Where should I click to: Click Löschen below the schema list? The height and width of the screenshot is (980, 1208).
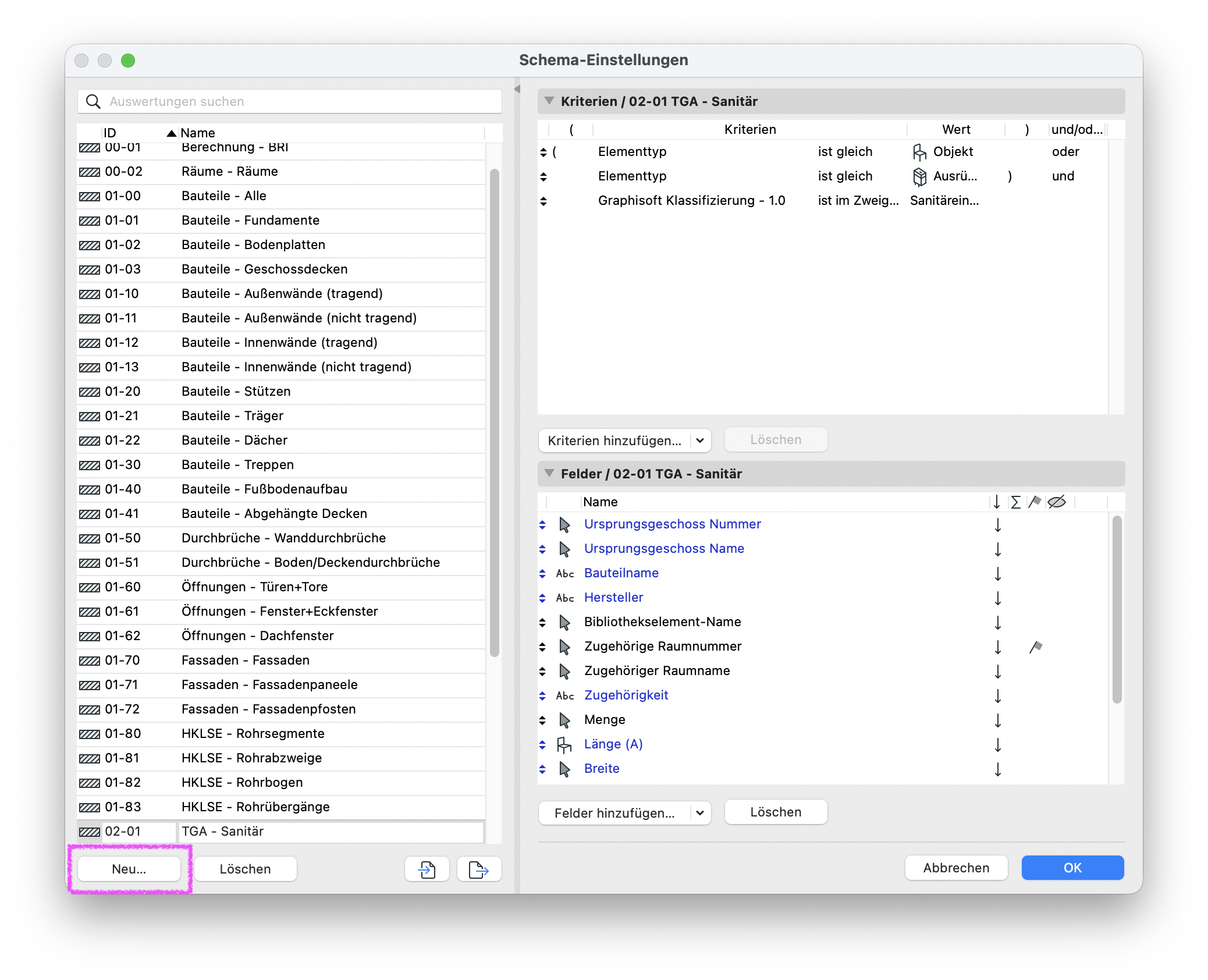coord(245,869)
